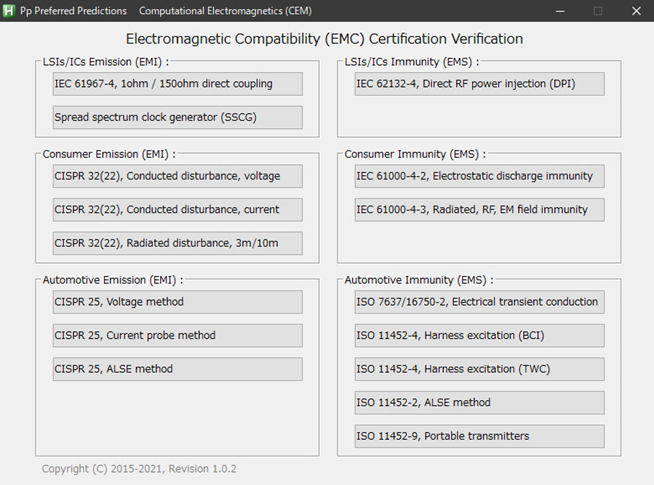Select CISPR 25, Current probe method
Screen dimensions: 654x485
pyautogui.click(x=178, y=336)
